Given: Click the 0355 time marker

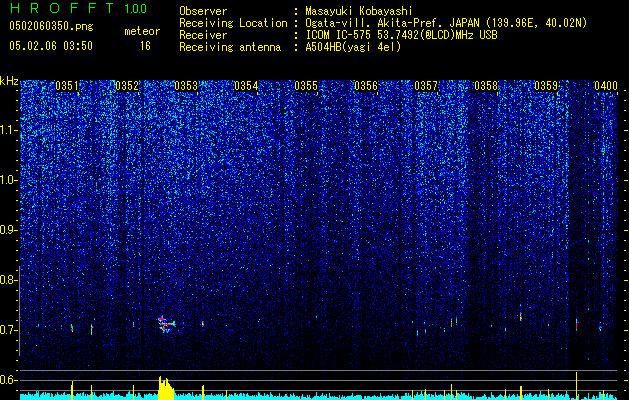Looking at the screenshot, I should pos(306,86).
